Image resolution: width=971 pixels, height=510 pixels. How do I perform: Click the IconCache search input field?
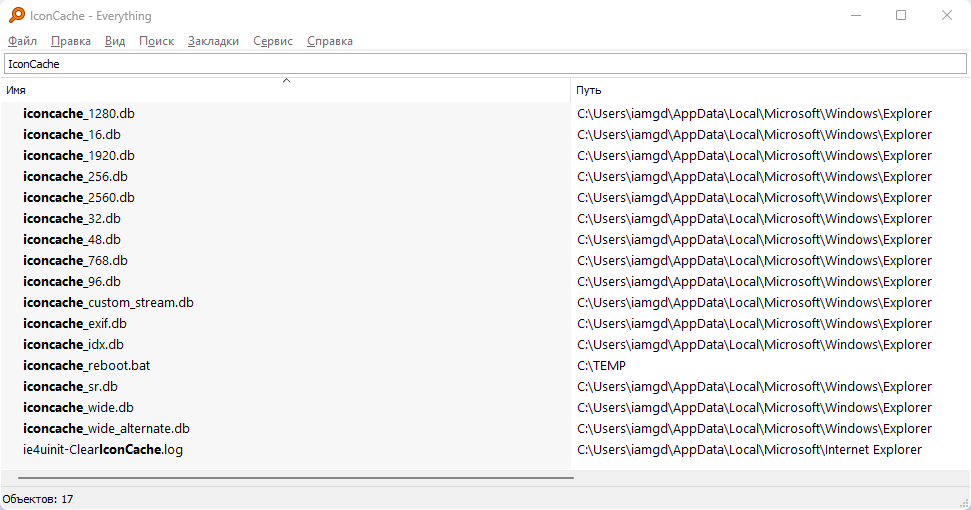485,64
